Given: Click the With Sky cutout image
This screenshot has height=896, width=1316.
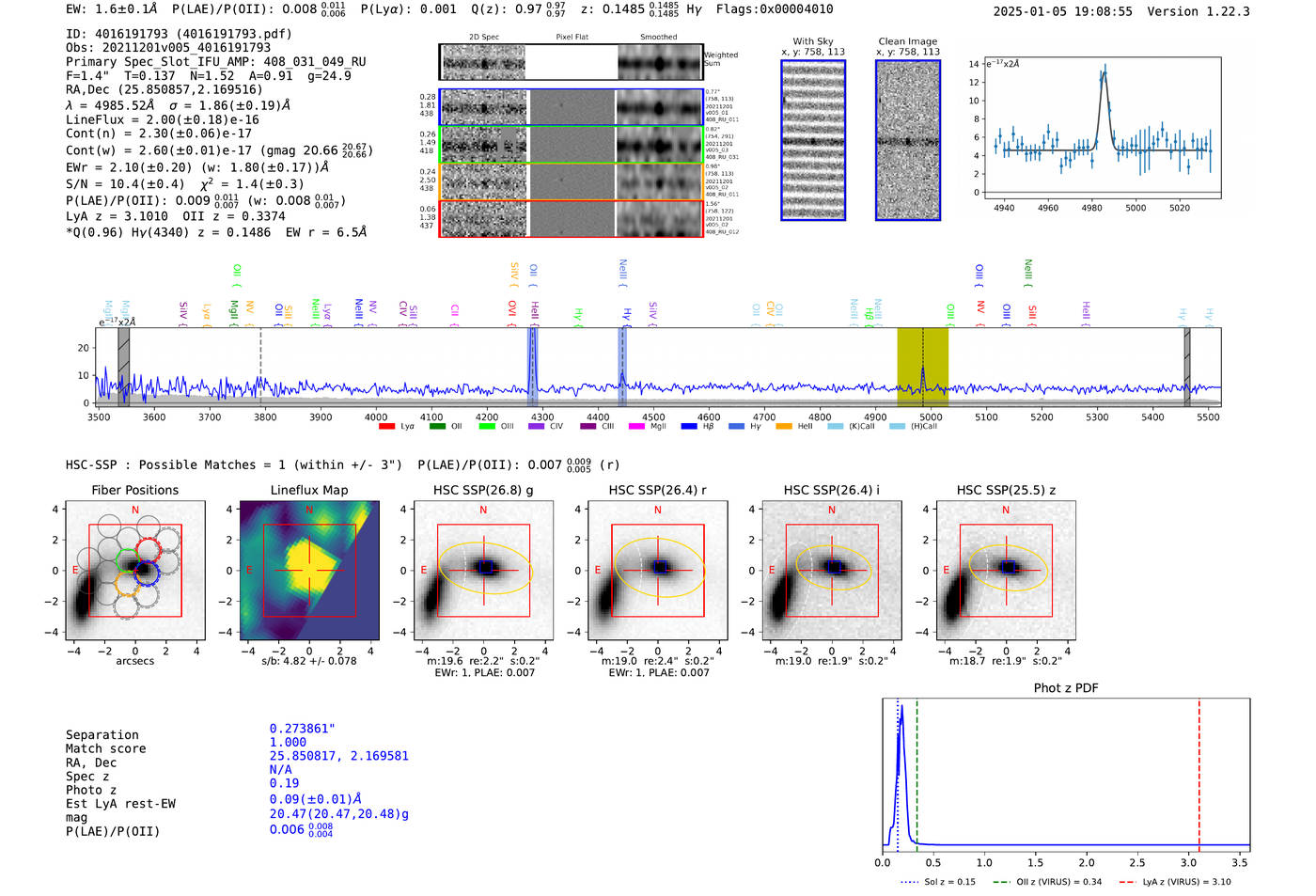Looking at the screenshot, I should 813,140.
